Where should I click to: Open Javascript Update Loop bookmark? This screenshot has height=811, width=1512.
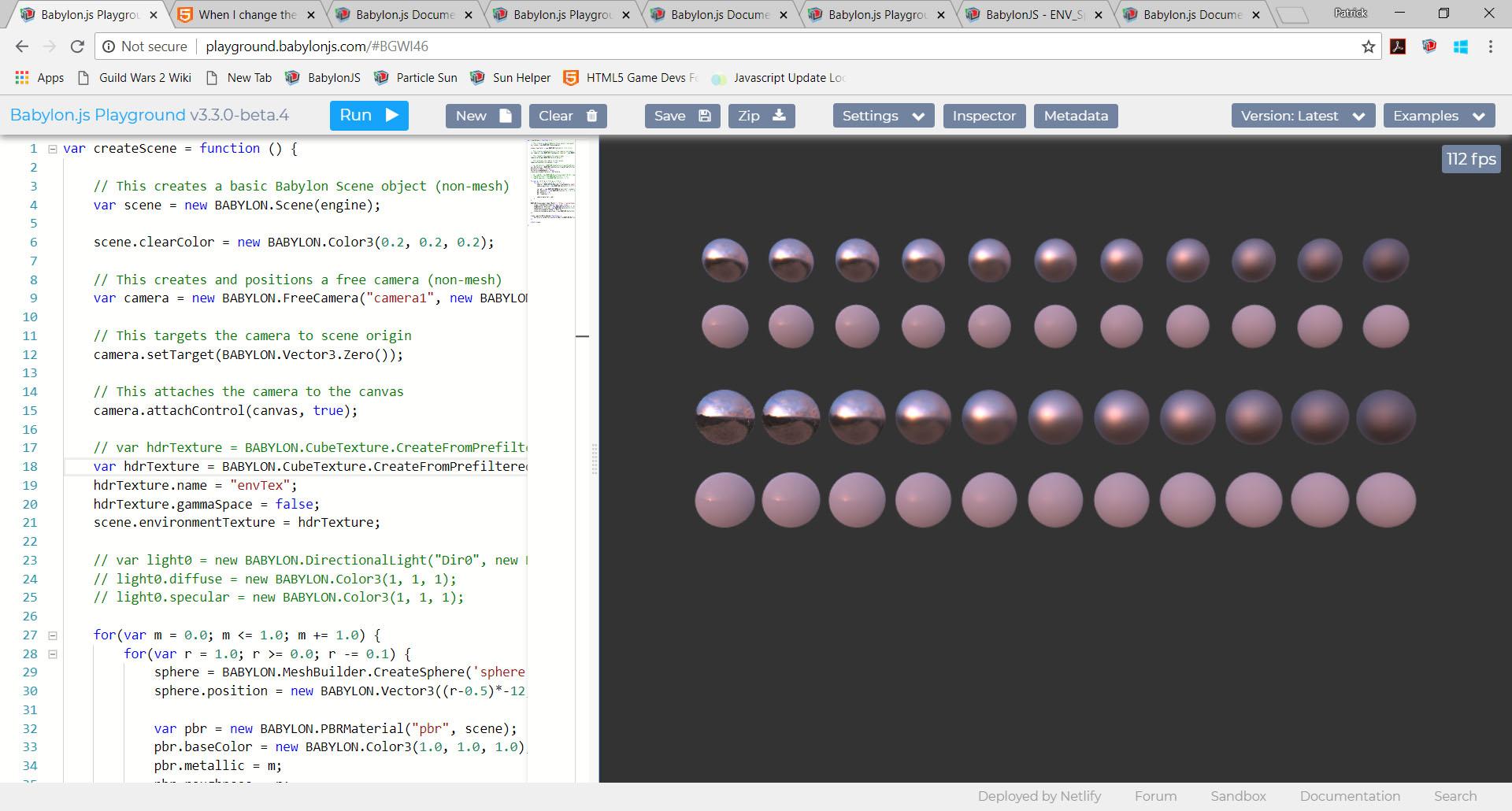tap(778, 77)
